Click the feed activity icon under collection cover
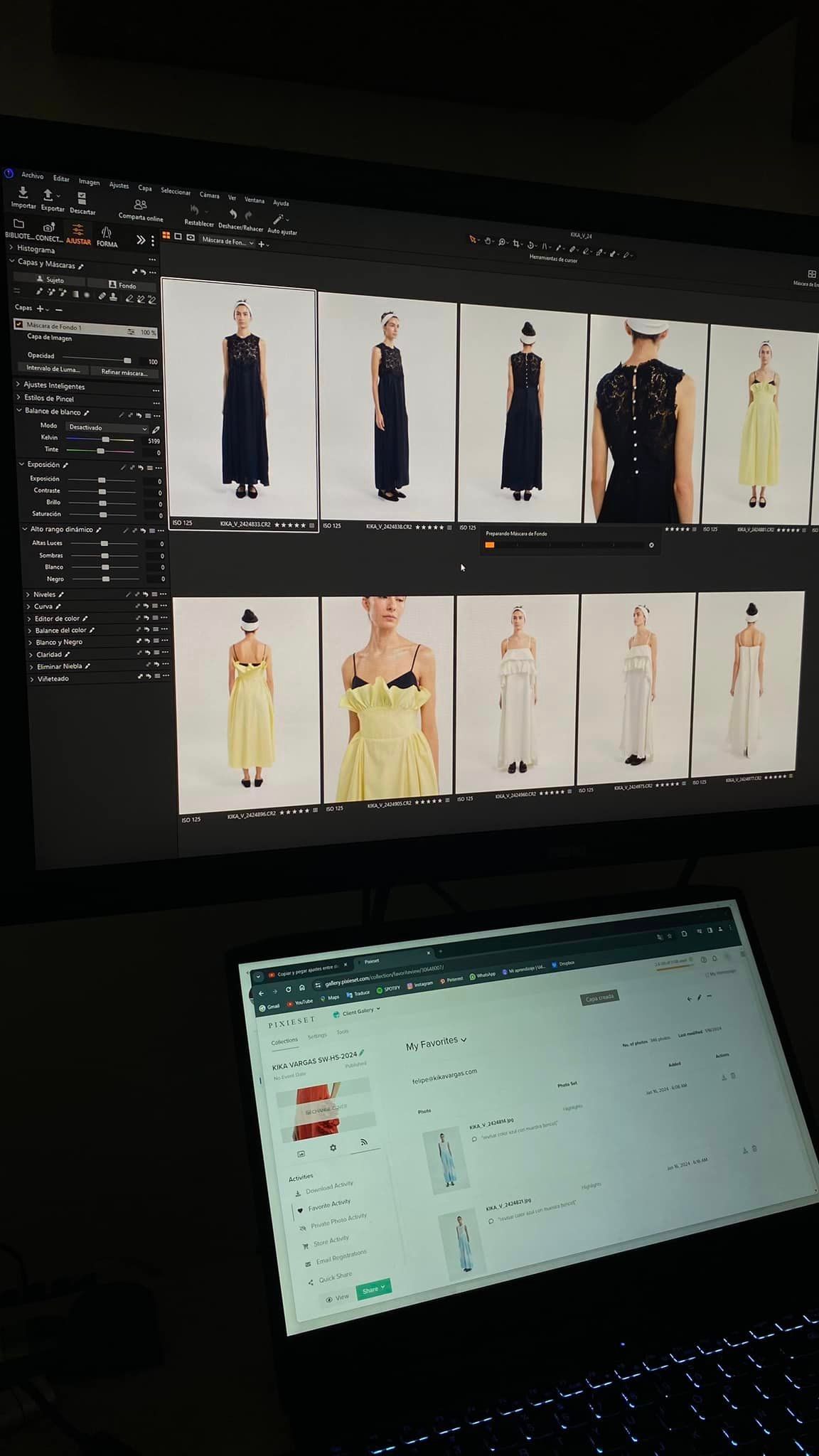Screen dimensions: 819x1456 [x=364, y=1142]
